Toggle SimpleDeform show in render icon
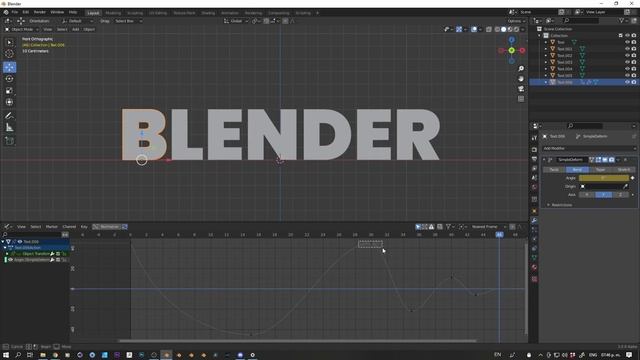The image size is (640, 360). coord(611,160)
